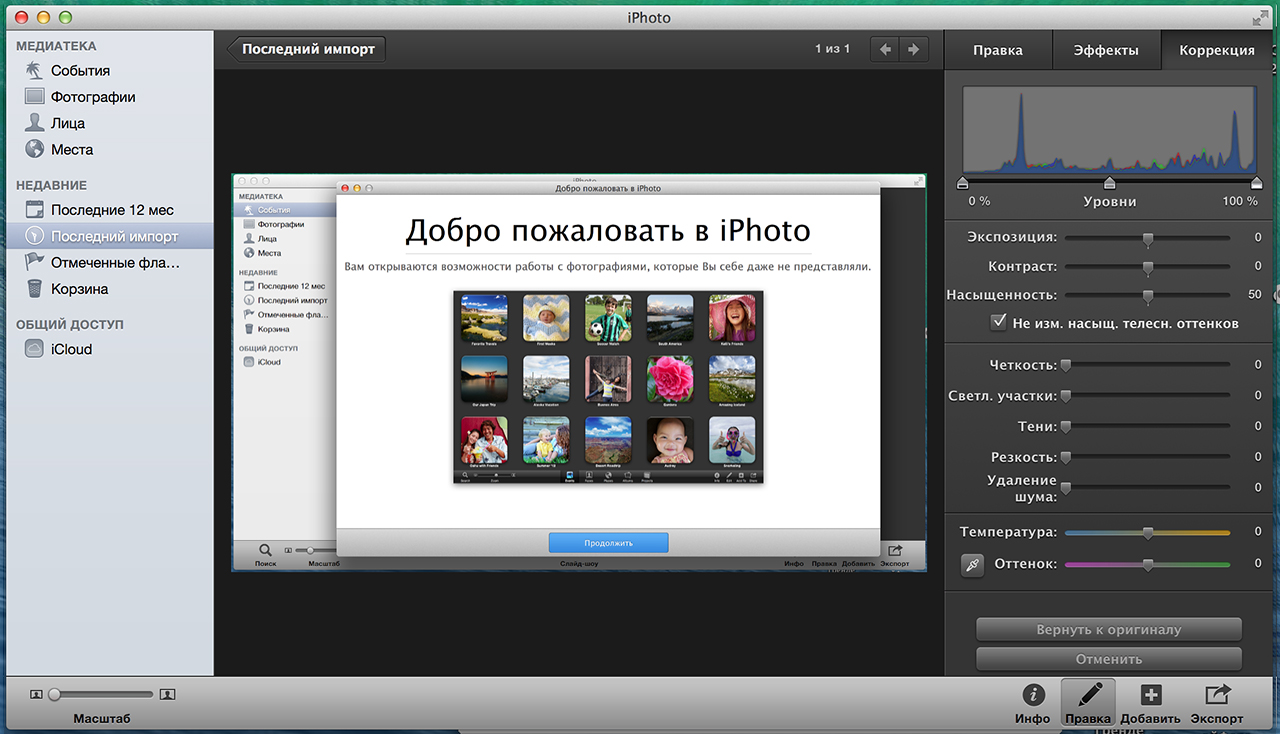The height and width of the screenshot is (734, 1280).
Task: Click white point levels handle
Action: [1257, 182]
